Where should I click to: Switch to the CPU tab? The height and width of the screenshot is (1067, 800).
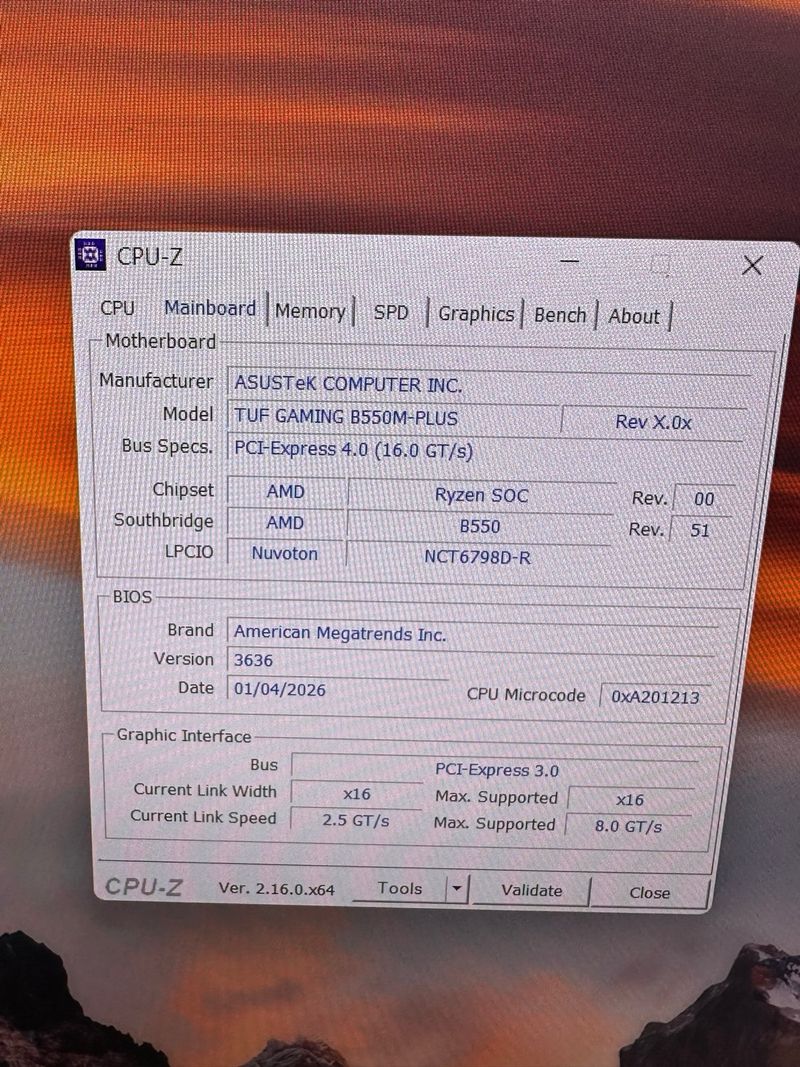point(117,308)
